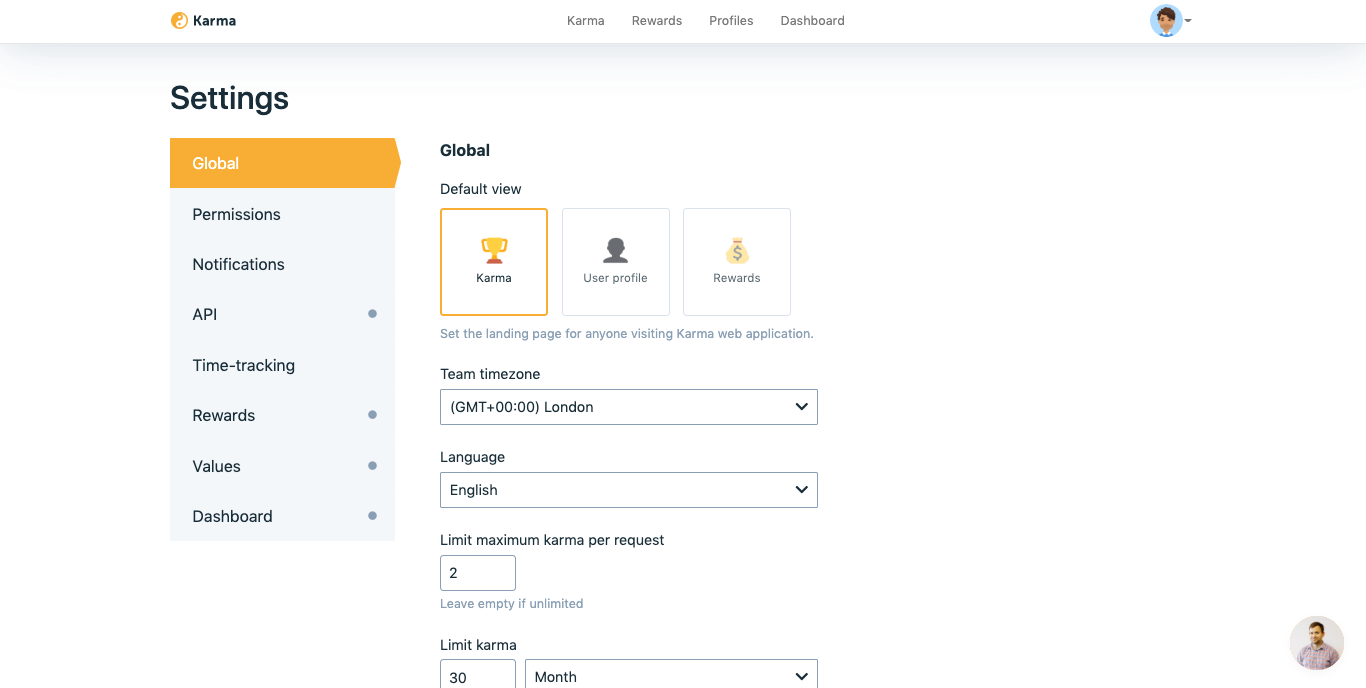Click the trophy icon in the Karma card
Viewport: 1366px width, 688px height.
pos(494,250)
